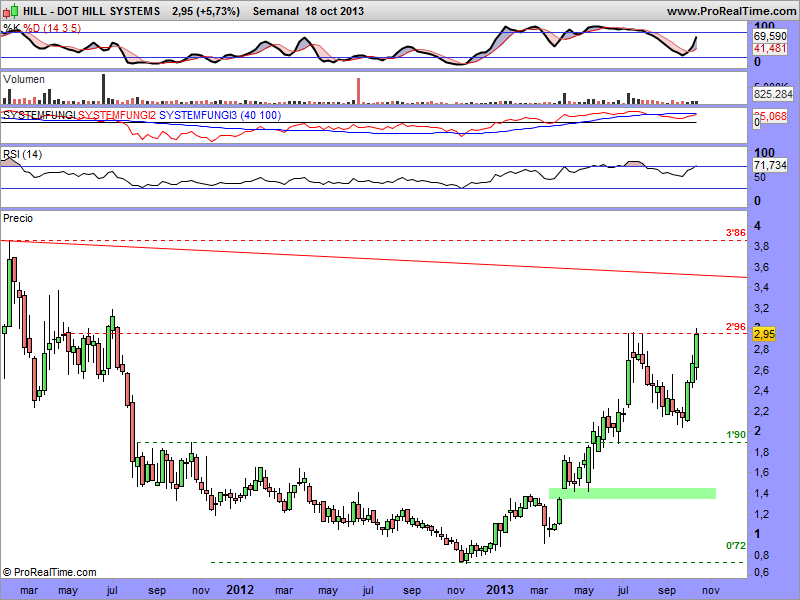Image resolution: width=800 pixels, height=600 pixels.
Task: Click the 0'72 support level label
Action: (736, 546)
